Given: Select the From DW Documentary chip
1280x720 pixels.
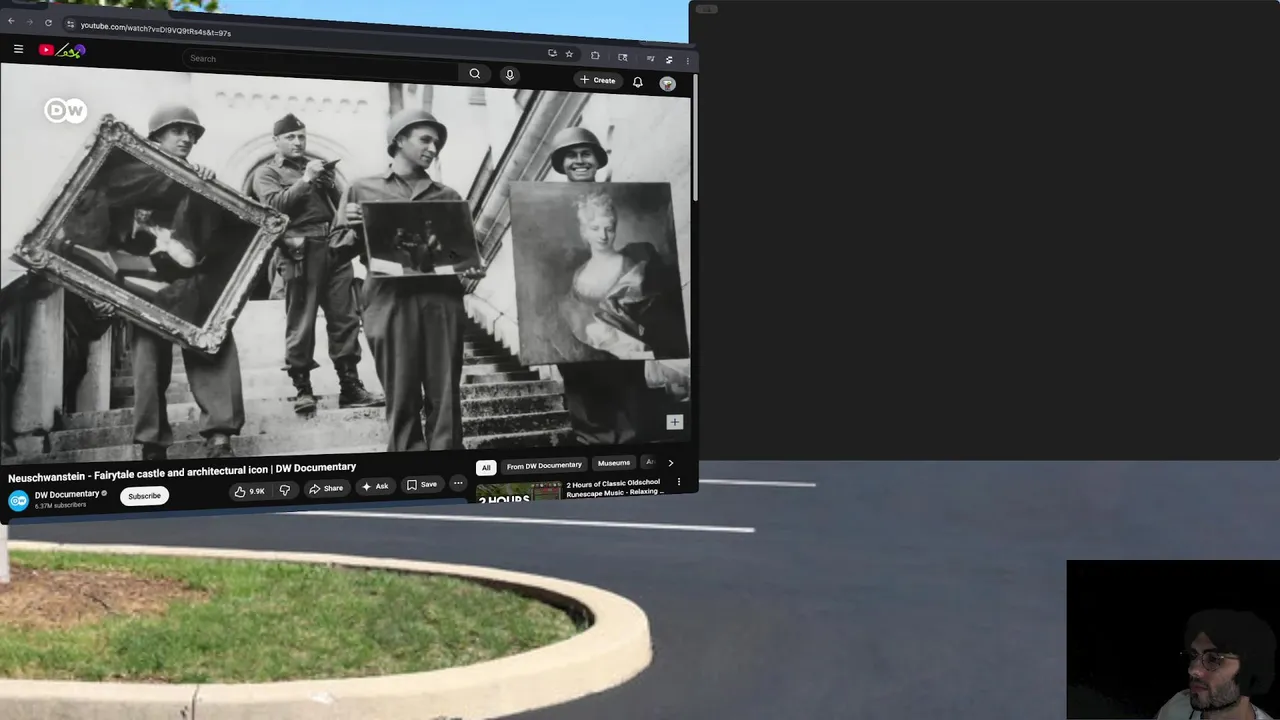Looking at the screenshot, I should [544, 465].
